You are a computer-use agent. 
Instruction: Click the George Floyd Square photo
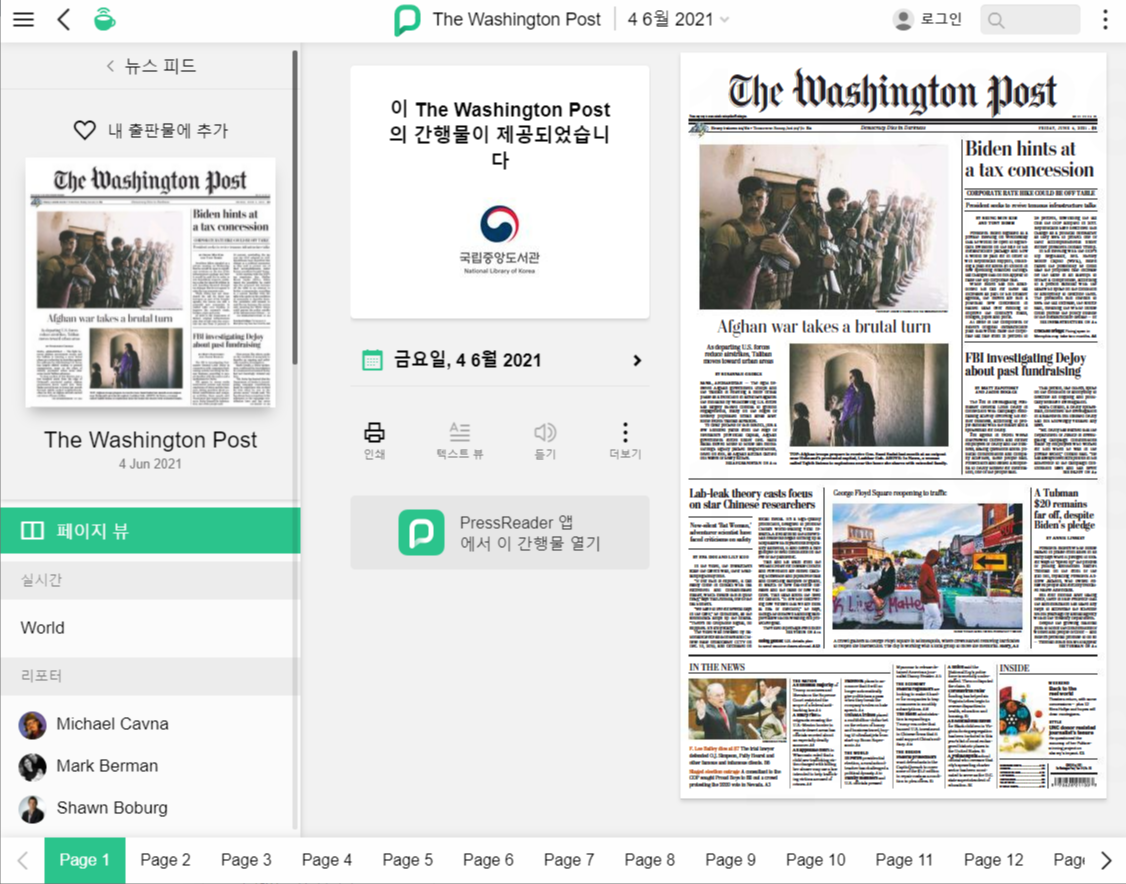tap(927, 567)
